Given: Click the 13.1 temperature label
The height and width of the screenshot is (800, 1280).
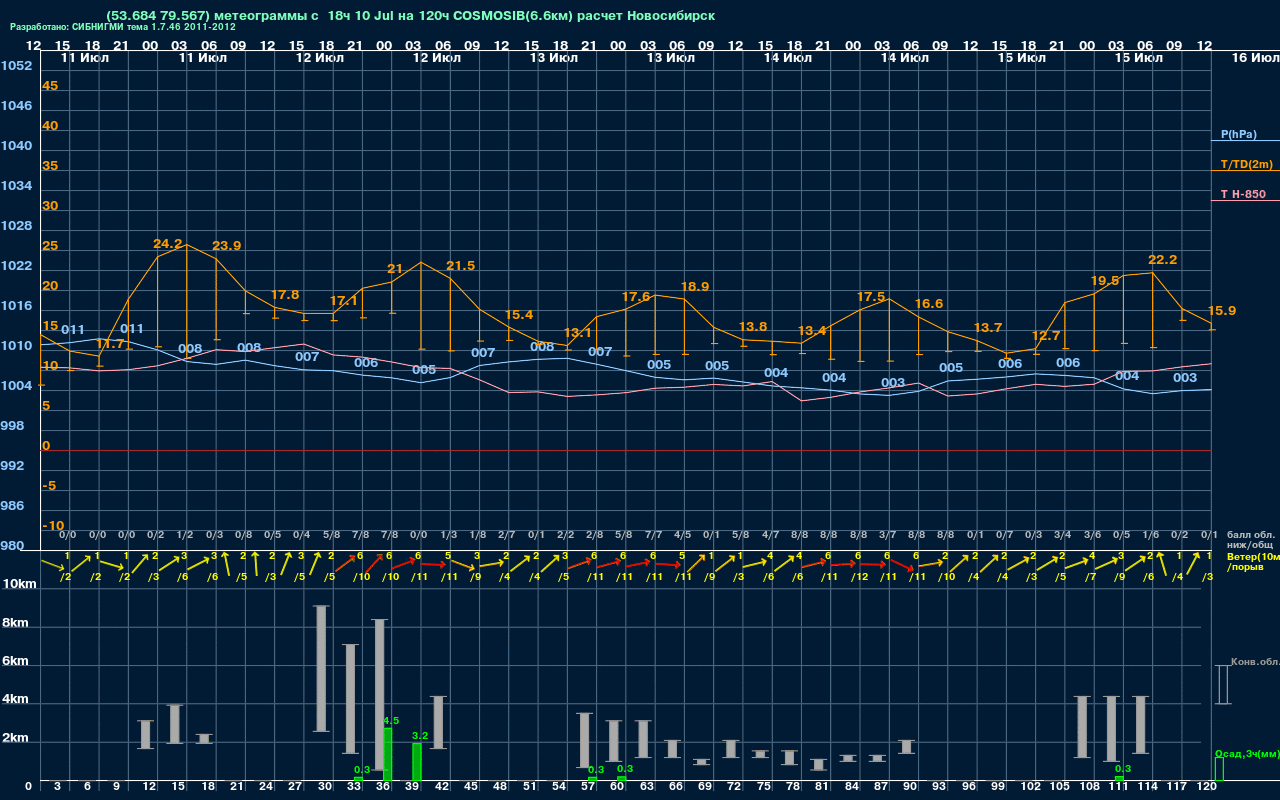Looking at the screenshot, I should pos(578,333).
